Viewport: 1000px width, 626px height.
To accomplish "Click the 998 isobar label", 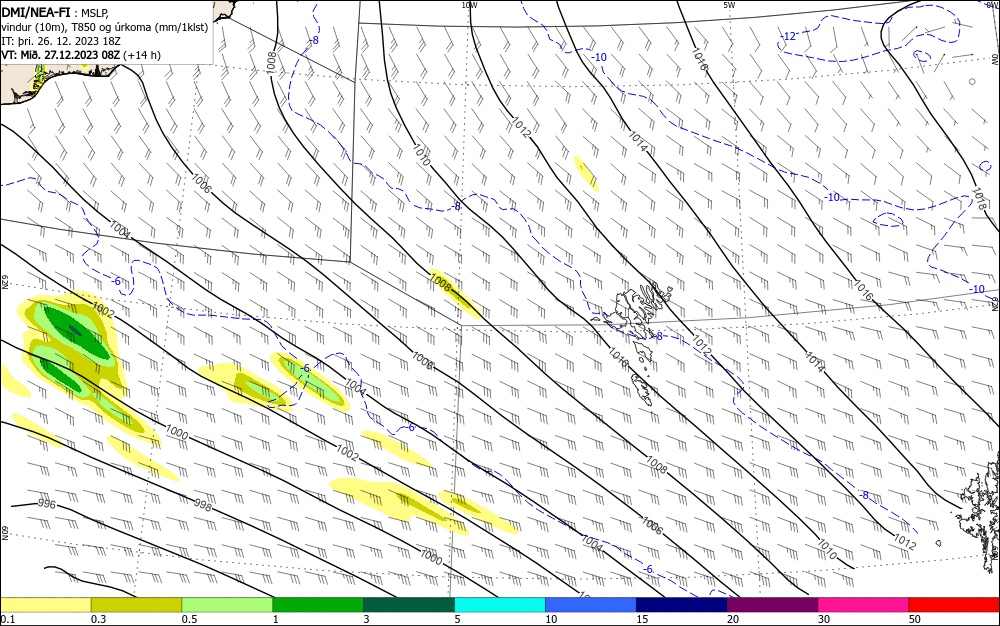I will (x=202, y=506).
